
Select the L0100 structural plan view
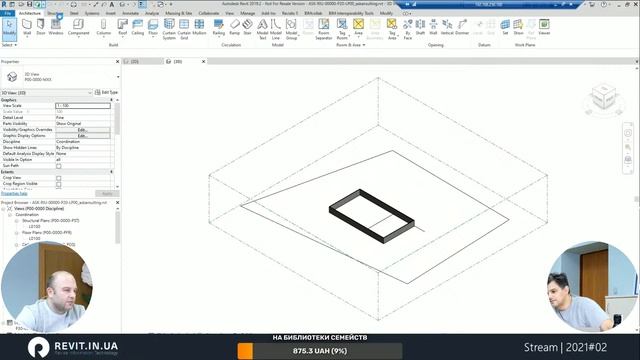point(34,227)
